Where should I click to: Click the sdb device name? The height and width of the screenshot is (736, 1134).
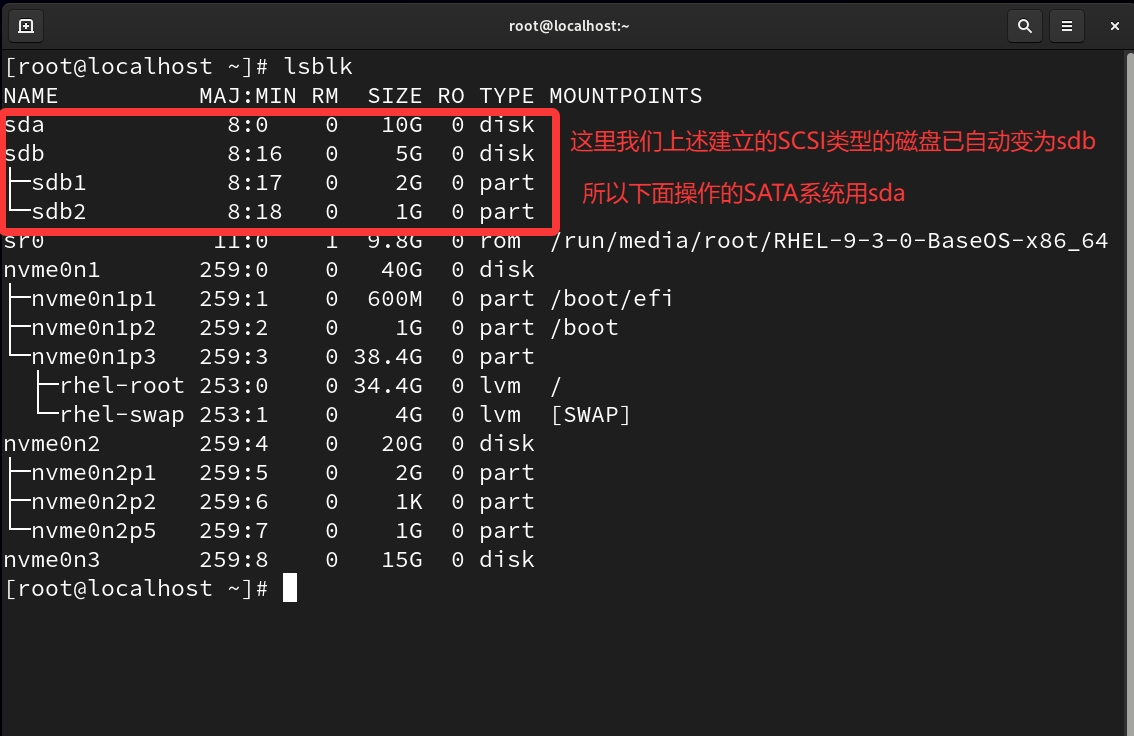click(24, 154)
